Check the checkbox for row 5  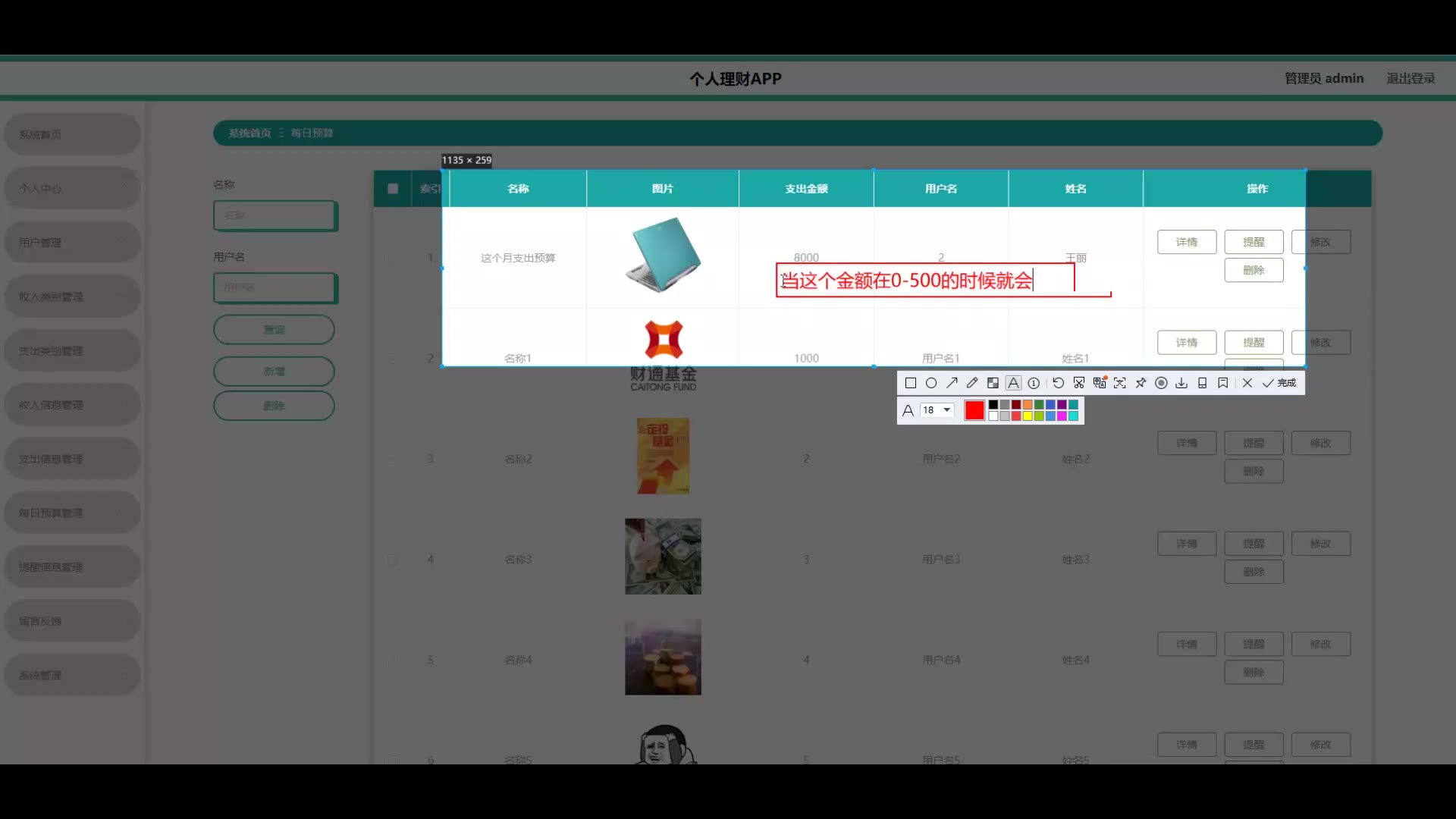[393, 660]
